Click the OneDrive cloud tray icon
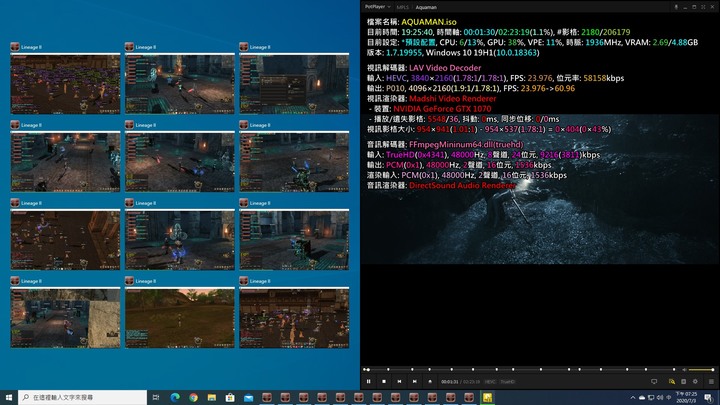The image size is (720, 405). point(642,397)
